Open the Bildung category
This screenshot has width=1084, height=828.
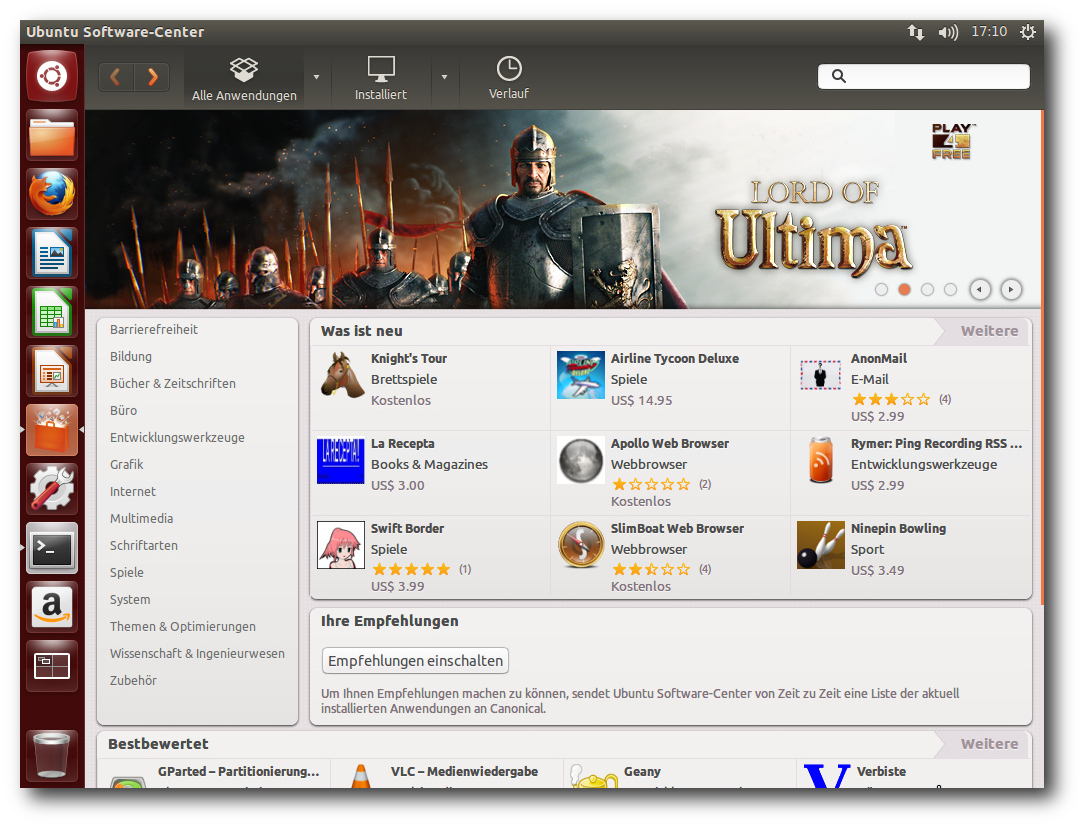tap(131, 357)
